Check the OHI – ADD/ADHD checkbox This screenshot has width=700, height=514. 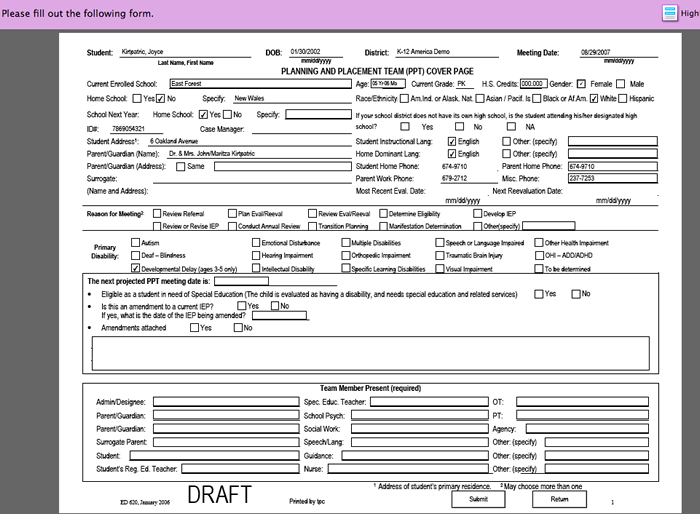pos(539,255)
